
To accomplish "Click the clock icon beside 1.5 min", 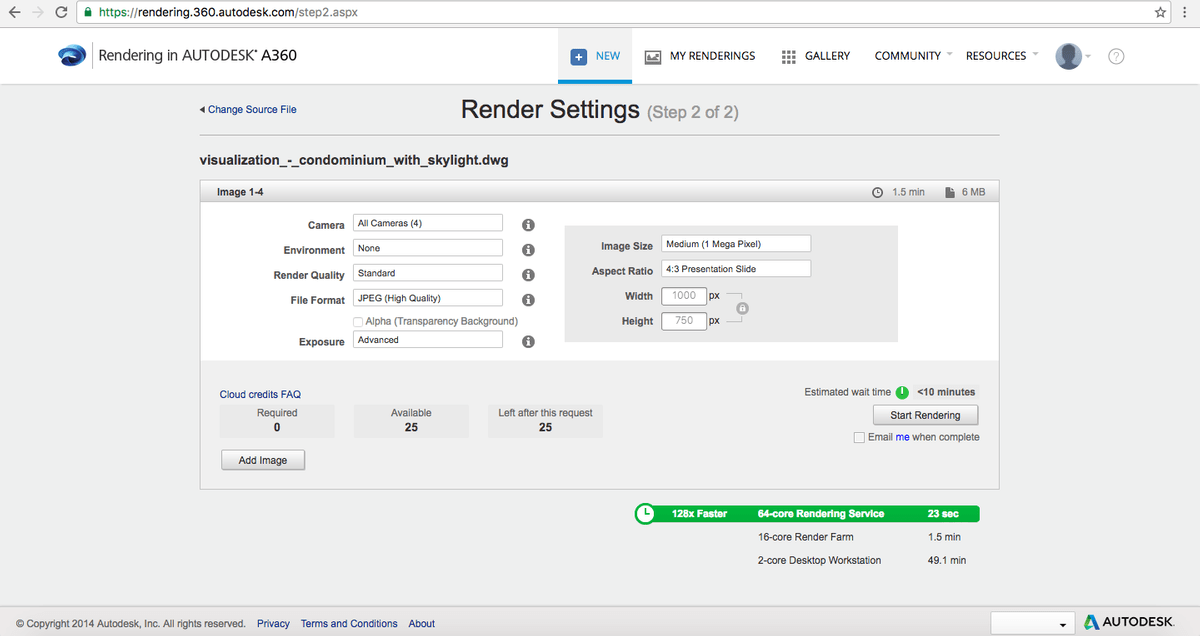I will click(x=878, y=192).
